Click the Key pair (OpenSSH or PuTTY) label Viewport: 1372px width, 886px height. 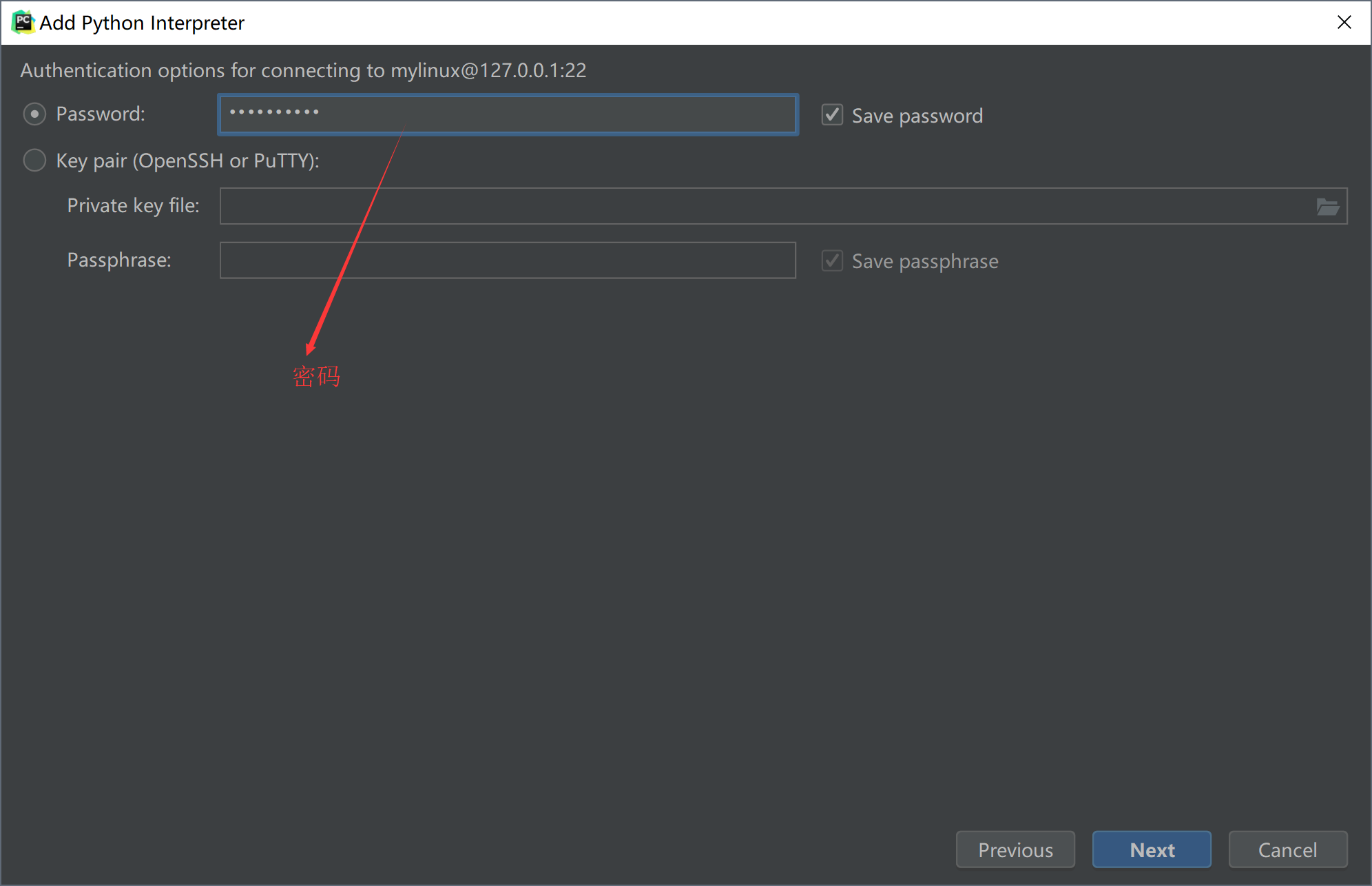[187, 161]
